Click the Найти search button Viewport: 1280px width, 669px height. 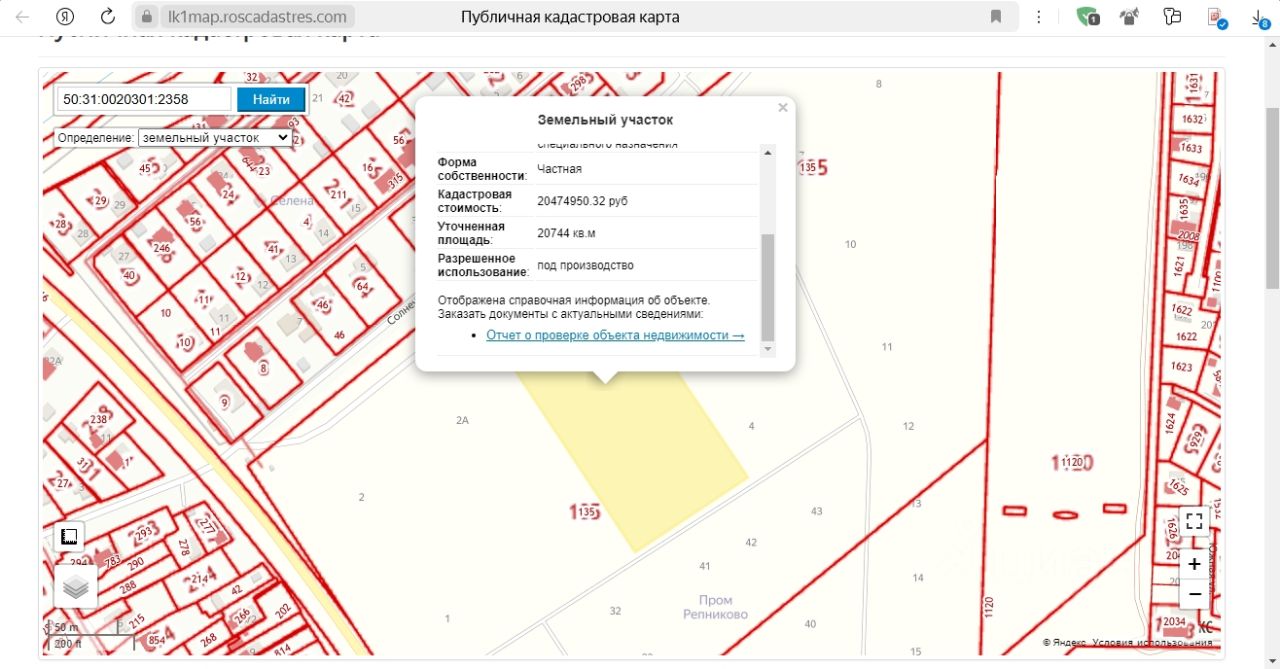271,99
